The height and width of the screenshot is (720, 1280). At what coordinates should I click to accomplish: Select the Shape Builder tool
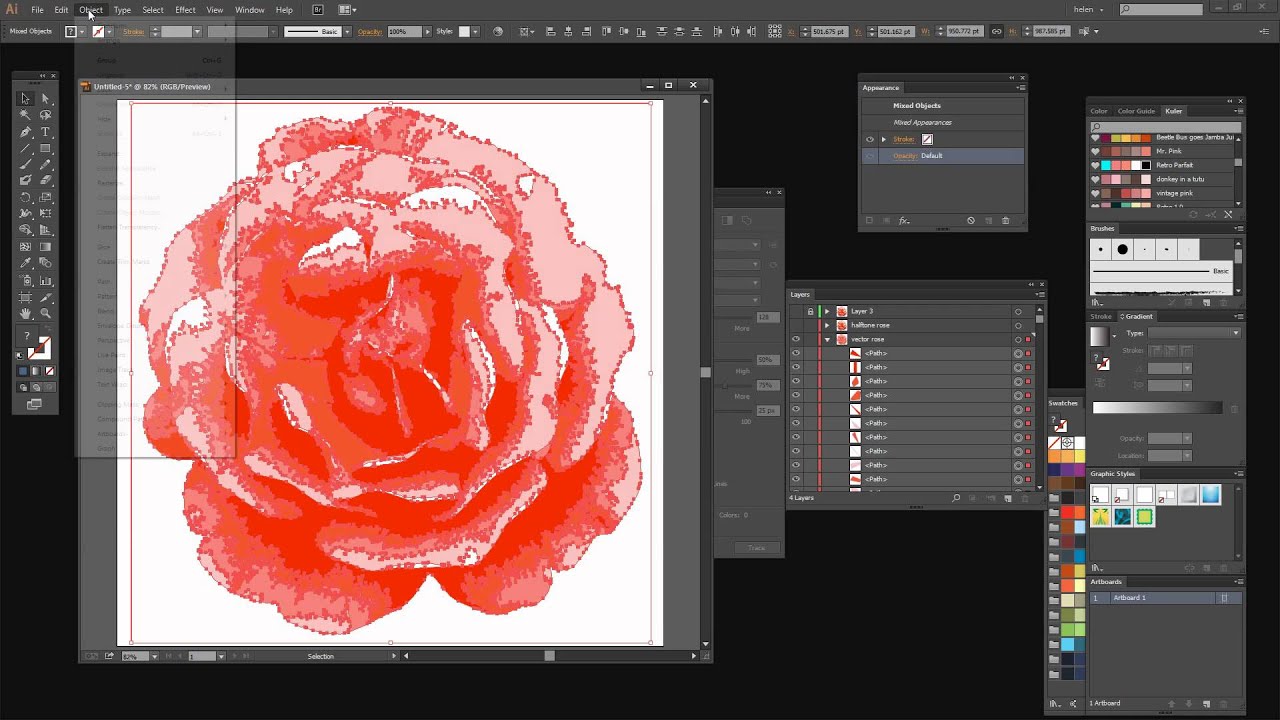click(x=25, y=230)
